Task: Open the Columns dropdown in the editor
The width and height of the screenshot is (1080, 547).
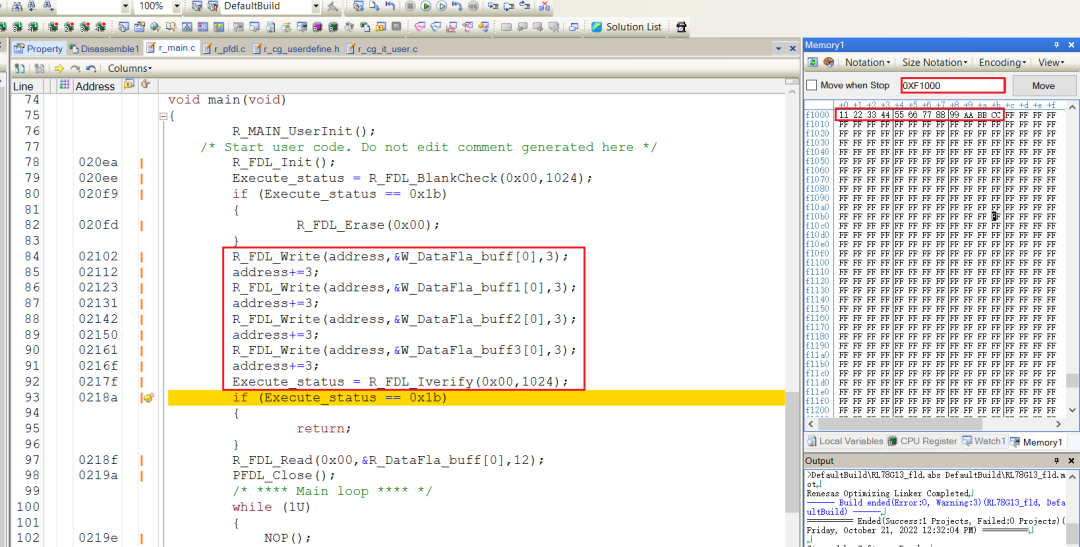Action: coord(129,68)
